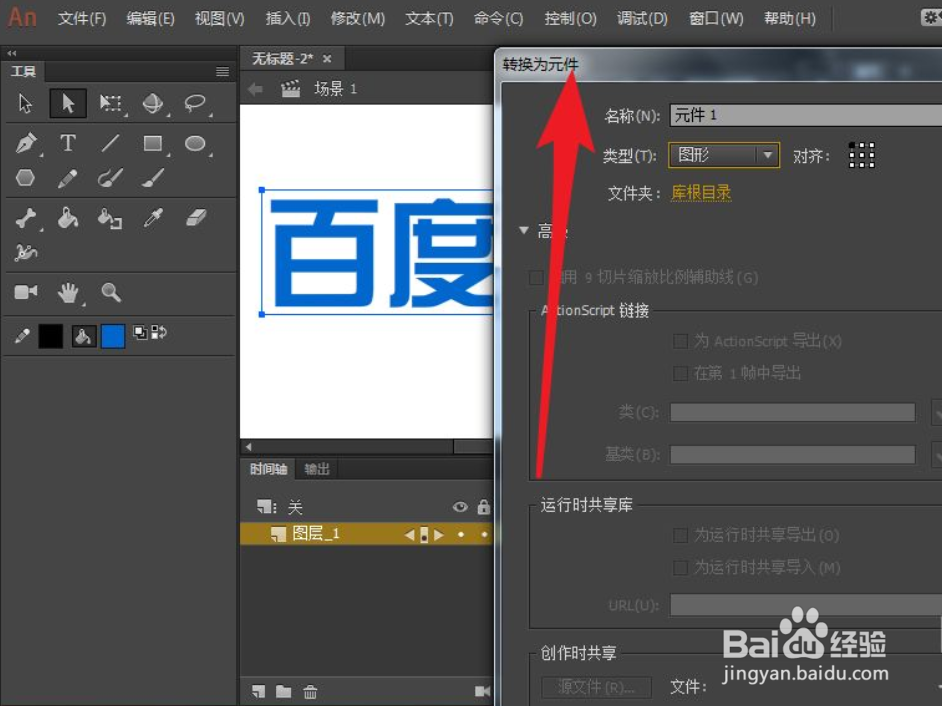Screen dimensions: 942x706
Task: Toggle the lock all layers padlock
Action: tap(484, 507)
